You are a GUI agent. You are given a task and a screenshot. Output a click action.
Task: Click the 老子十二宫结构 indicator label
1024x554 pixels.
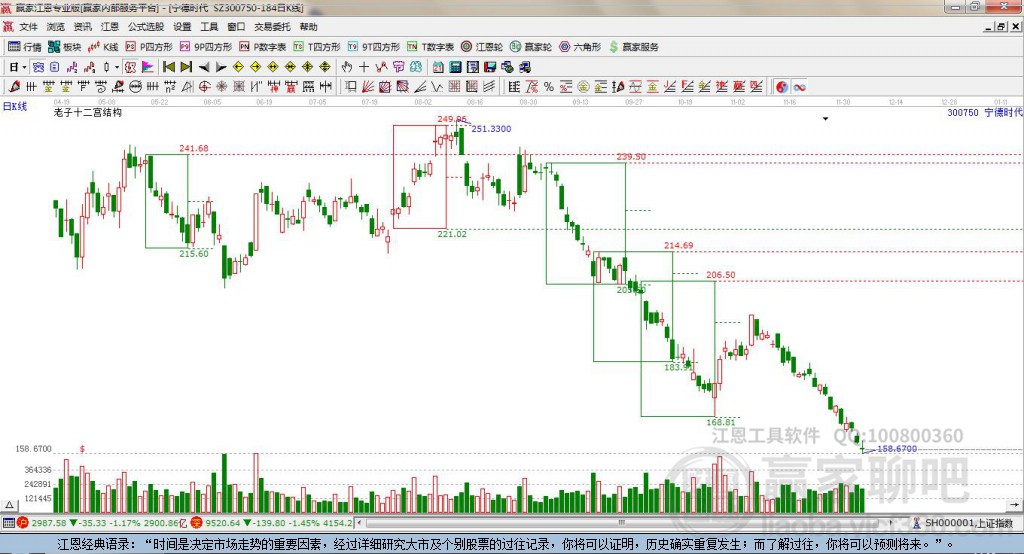pyautogui.click(x=88, y=112)
